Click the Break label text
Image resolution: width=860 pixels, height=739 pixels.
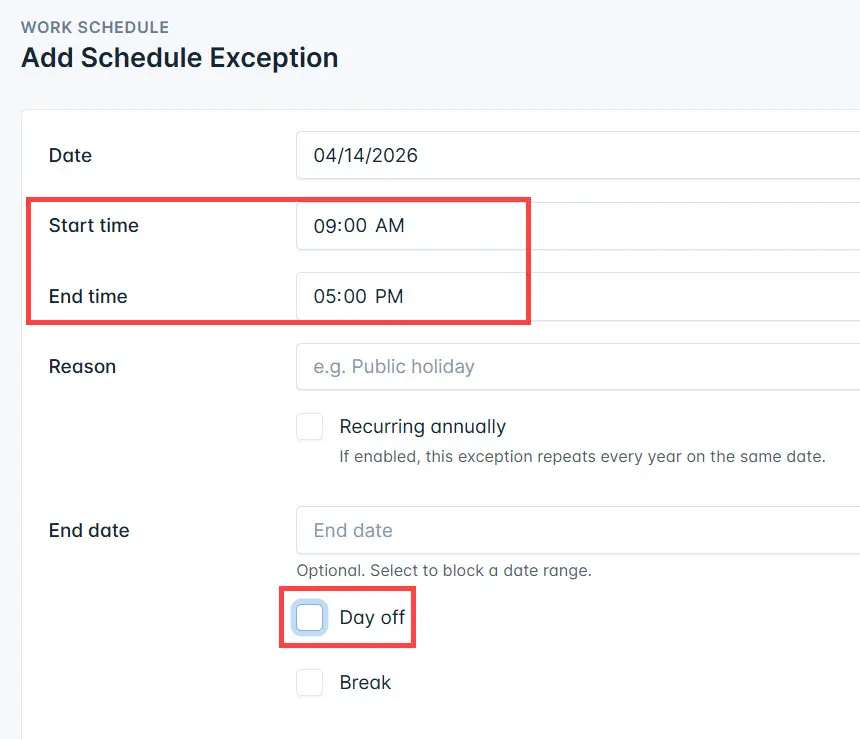point(365,683)
